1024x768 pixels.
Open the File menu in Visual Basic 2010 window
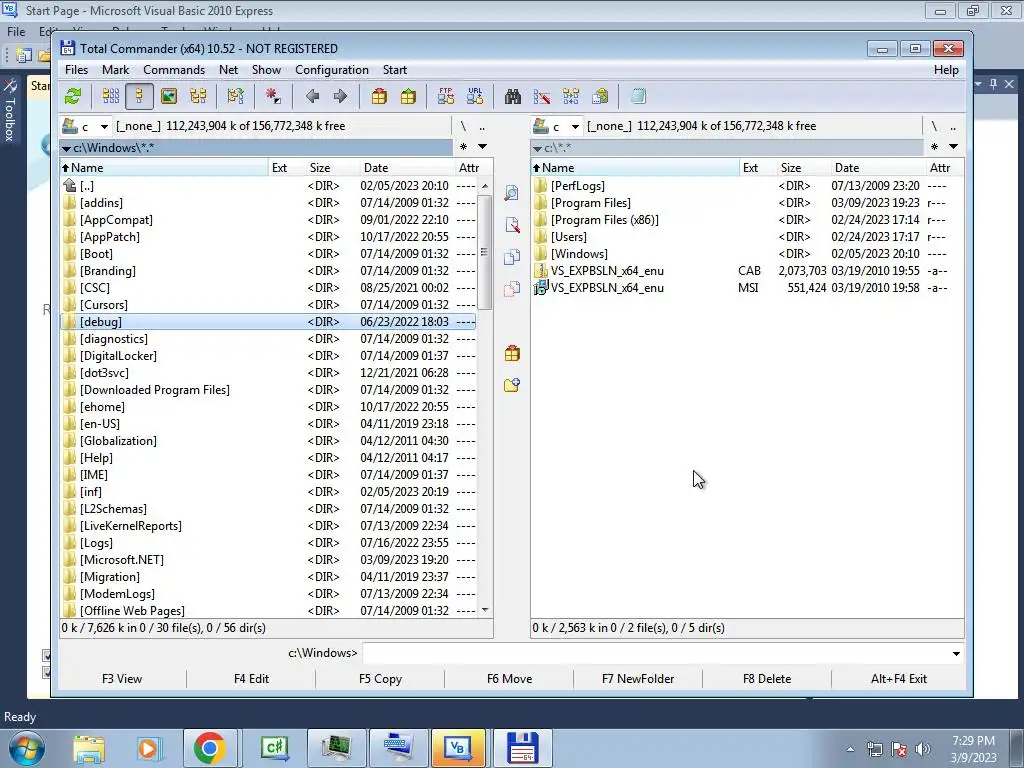[x=16, y=31]
